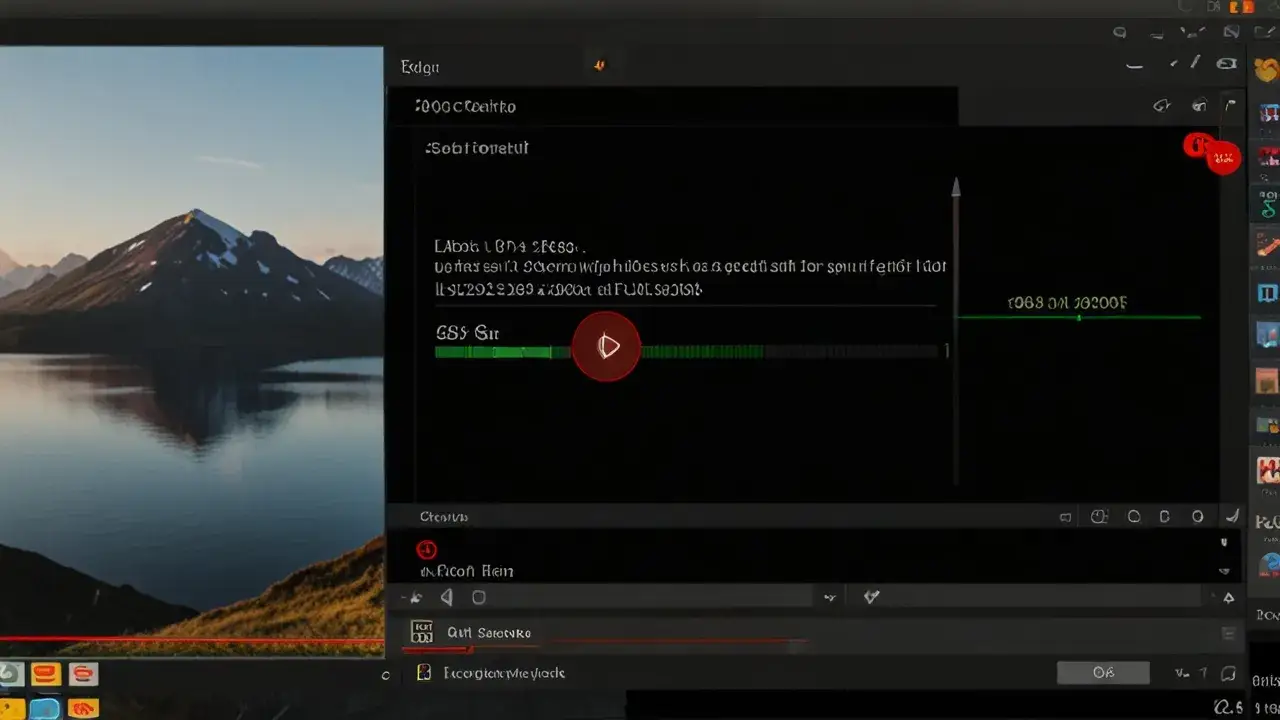Collapse the upward arrow above the chevron stack
Viewport: 1280px width, 720px height.
point(1224,543)
